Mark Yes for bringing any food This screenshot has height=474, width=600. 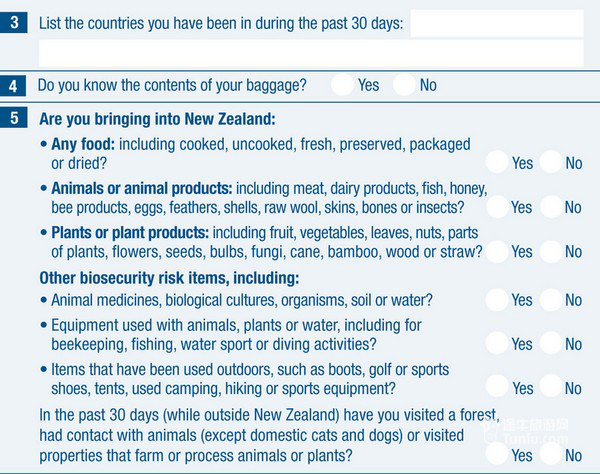click(497, 162)
